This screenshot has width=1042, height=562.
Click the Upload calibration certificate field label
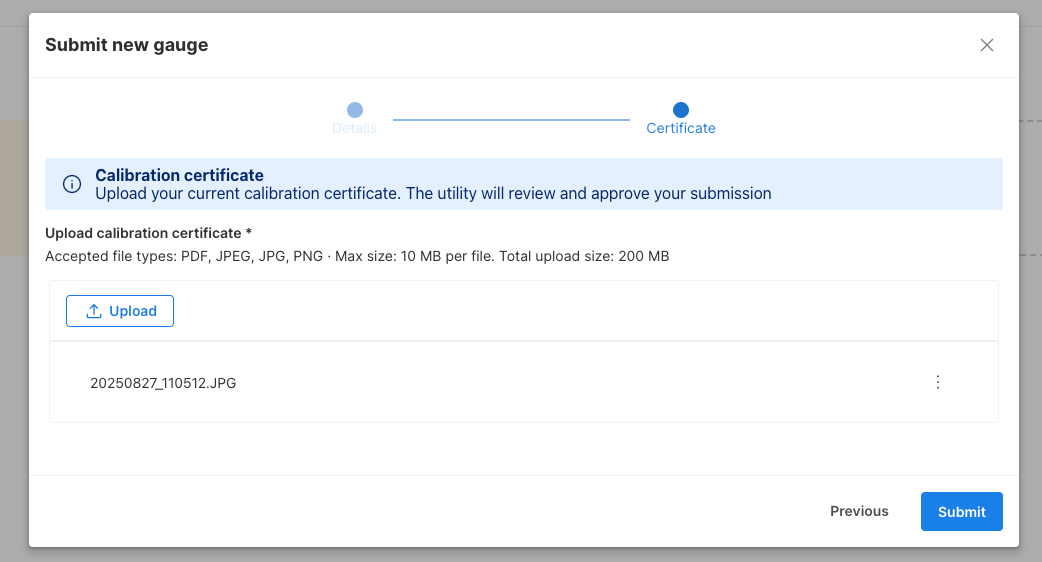click(x=148, y=233)
